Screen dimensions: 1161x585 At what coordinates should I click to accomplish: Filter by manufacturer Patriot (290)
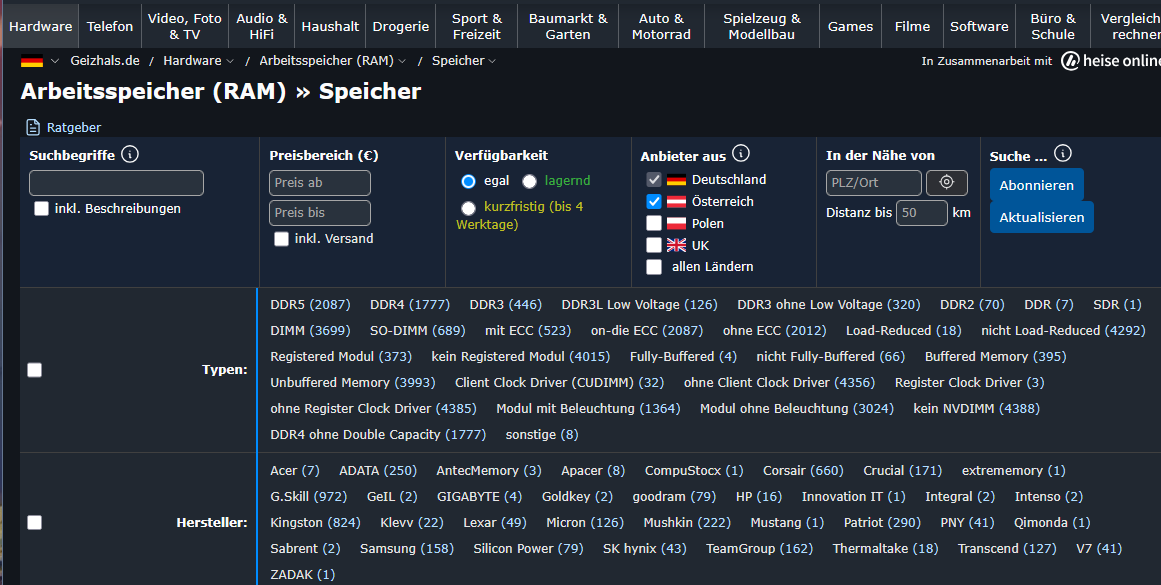882,522
